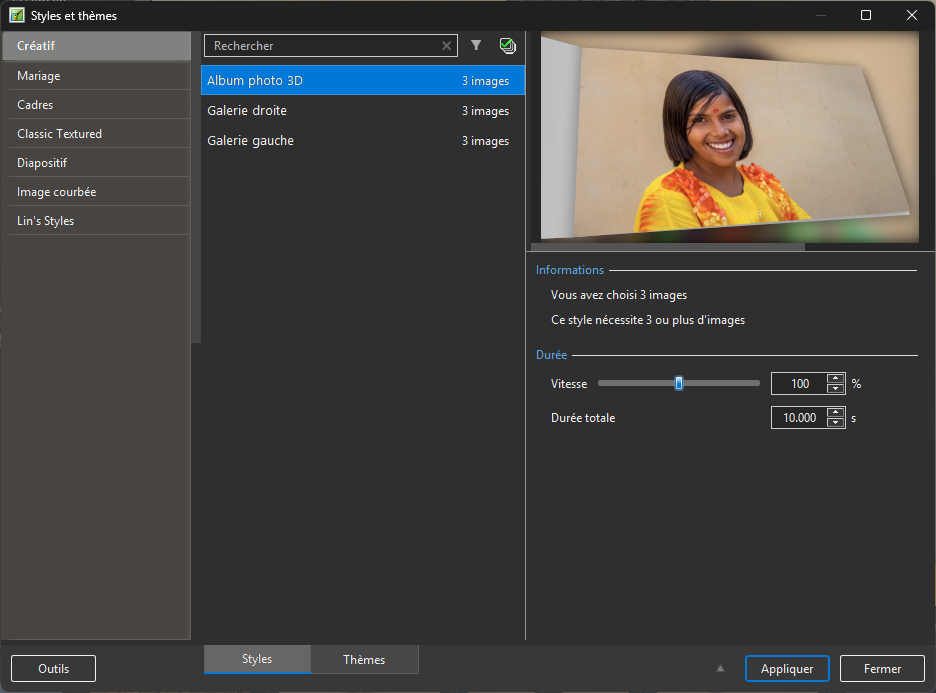Decrease Vitesse value with down arrow

click(x=836, y=389)
